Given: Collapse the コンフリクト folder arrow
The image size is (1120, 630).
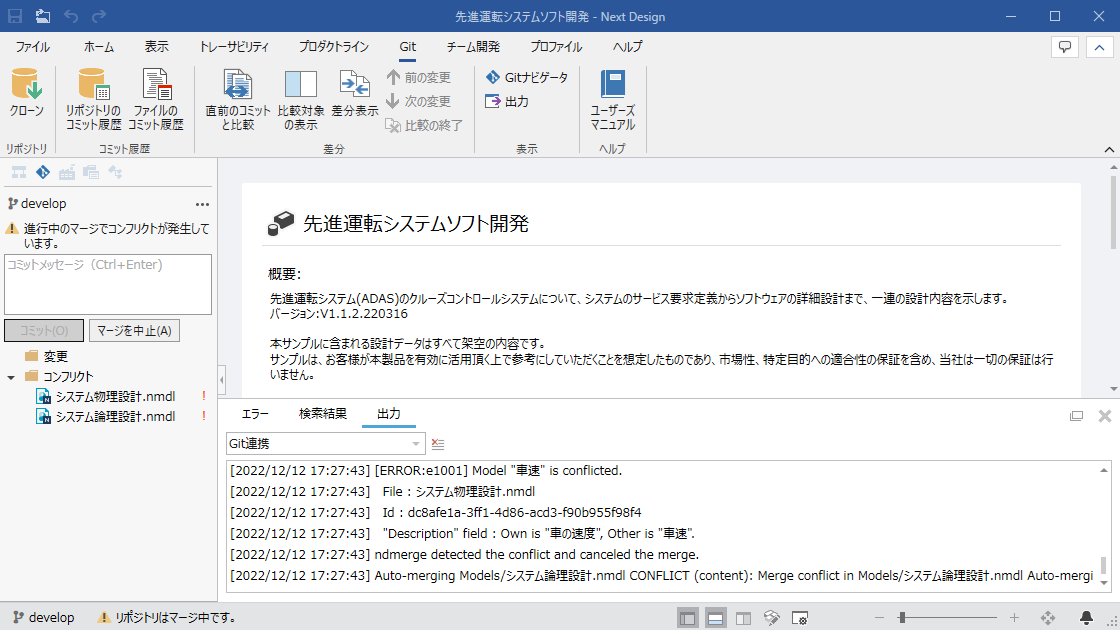Looking at the screenshot, I should (11, 376).
